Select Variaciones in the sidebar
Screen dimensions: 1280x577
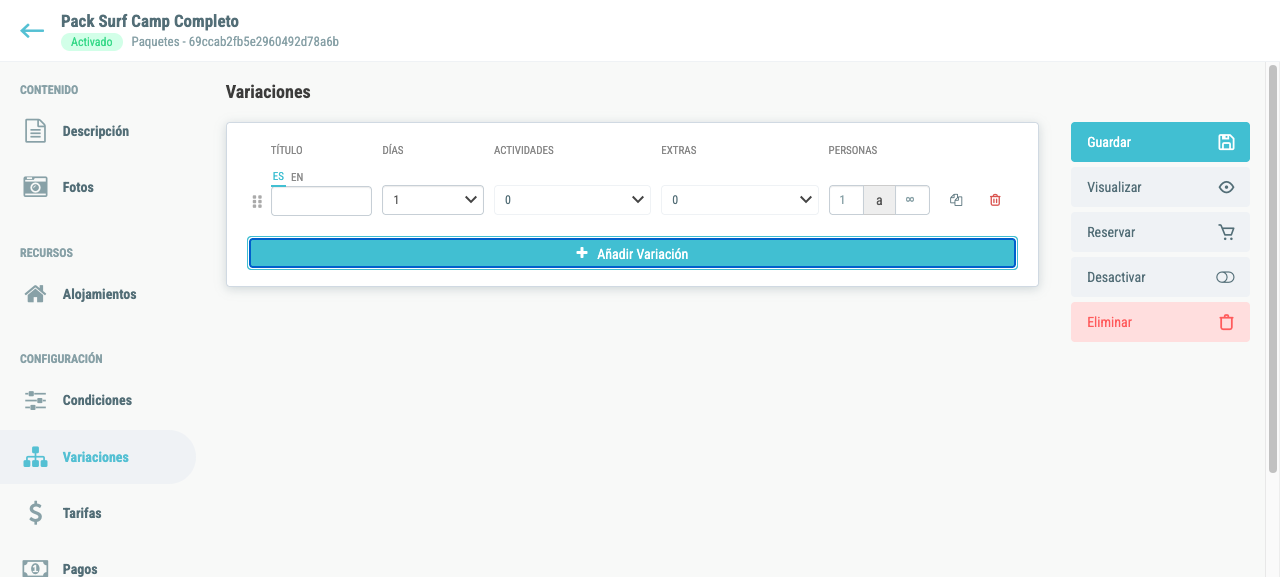[x=97, y=457]
